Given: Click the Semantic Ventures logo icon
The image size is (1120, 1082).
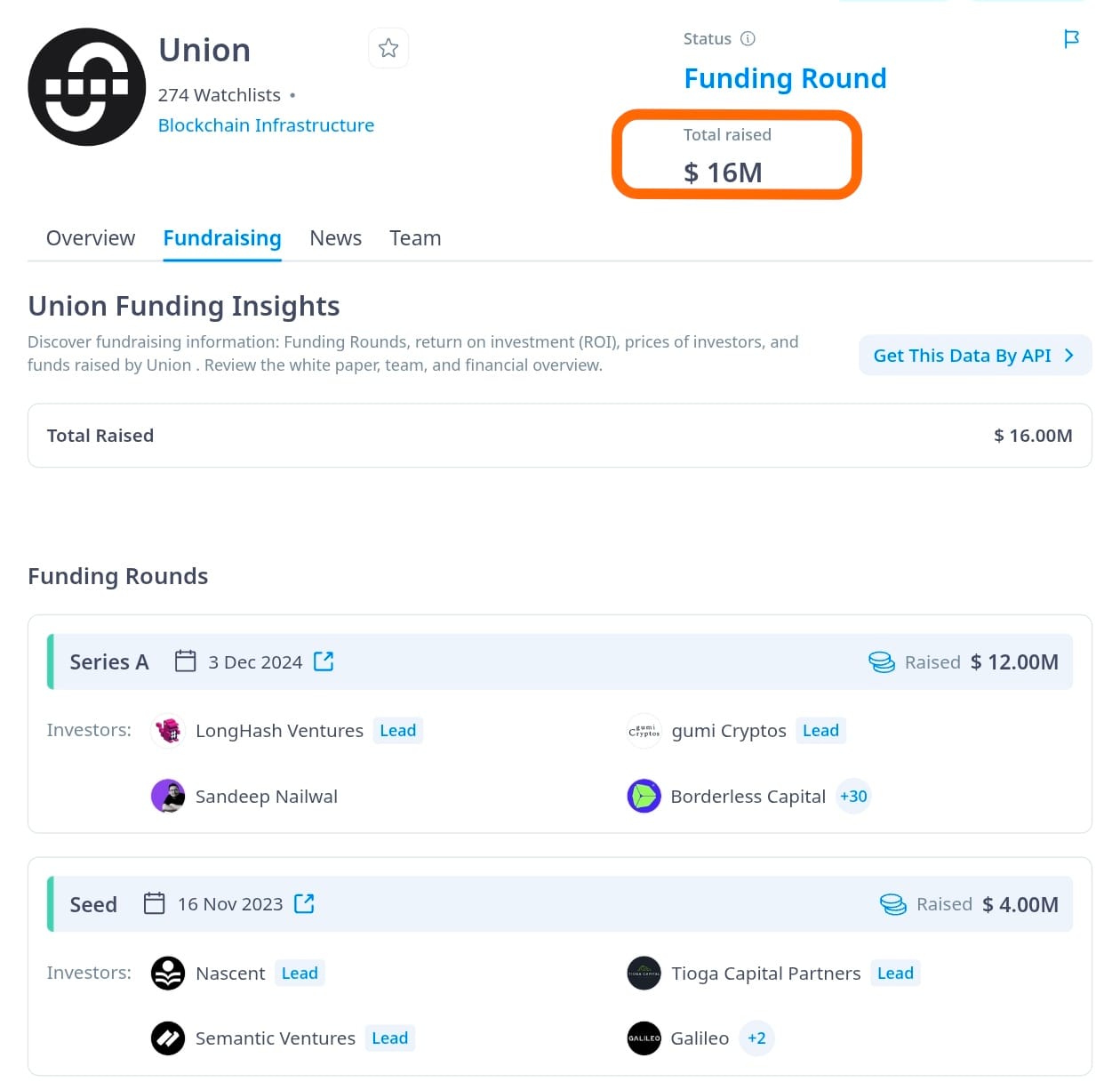Looking at the screenshot, I should [168, 1038].
